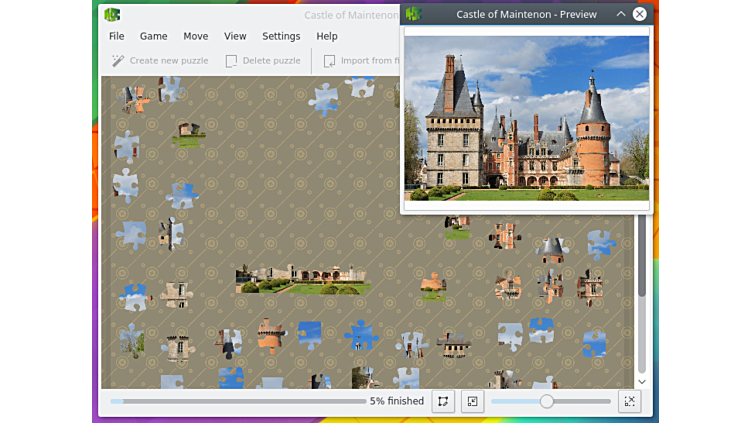
Task: Expand the Settings menu
Action: tap(281, 36)
